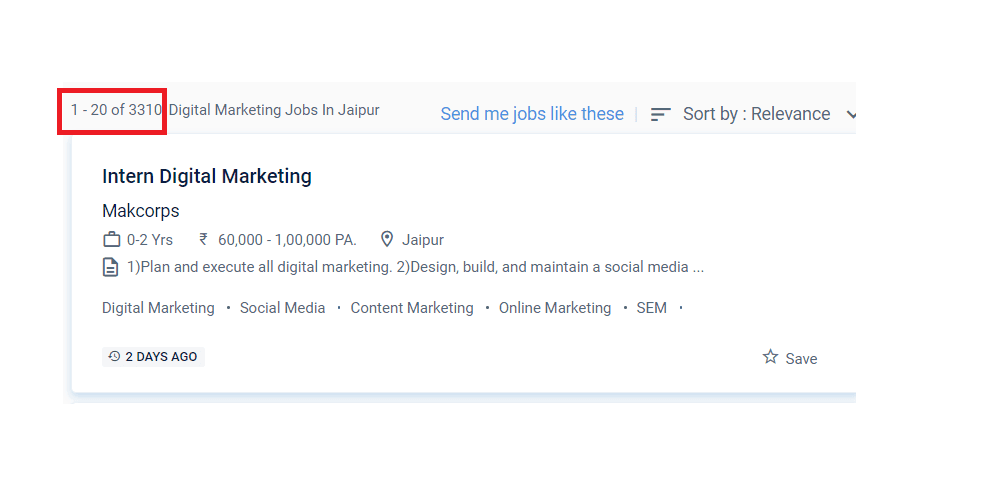Click the briefcase experience icon
The image size is (1005, 499).
click(x=112, y=240)
